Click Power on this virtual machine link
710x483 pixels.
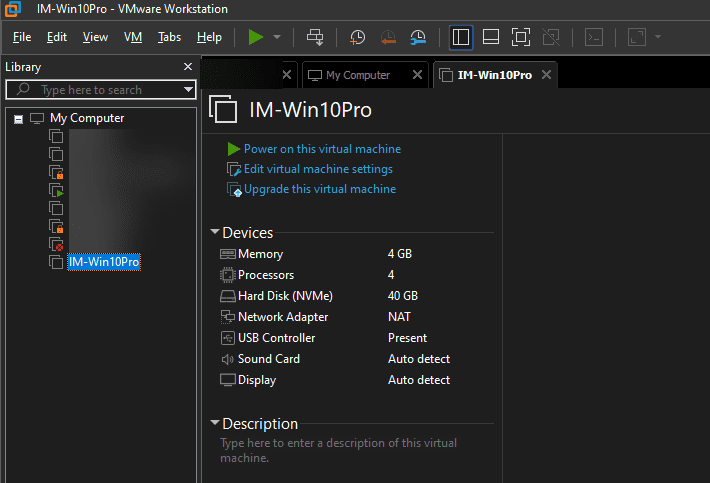click(x=322, y=149)
